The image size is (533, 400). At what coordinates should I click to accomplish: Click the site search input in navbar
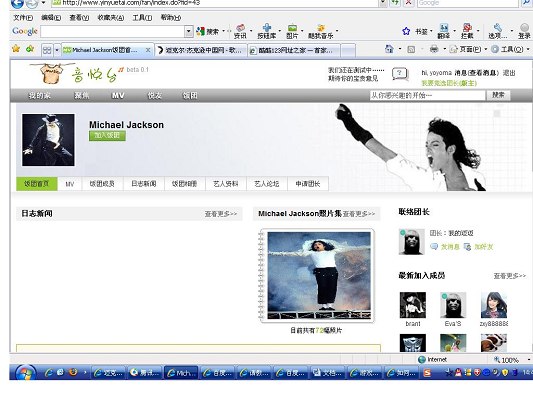click(x=428, y=95)
